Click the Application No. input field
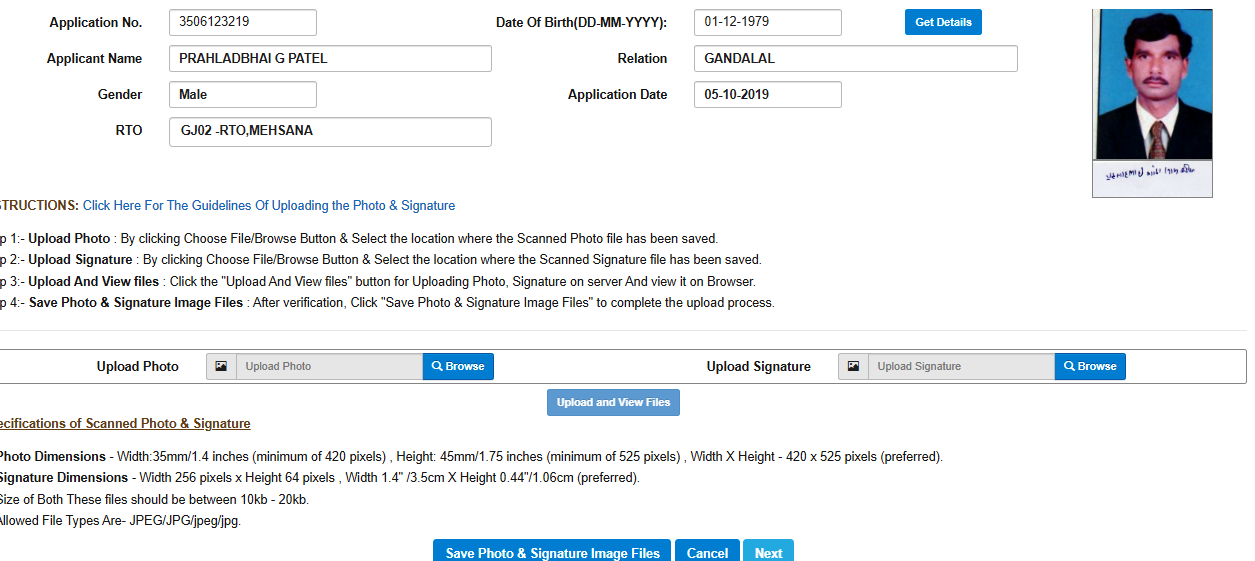Viewport: 1255px width, 561px height. point(243,22)
